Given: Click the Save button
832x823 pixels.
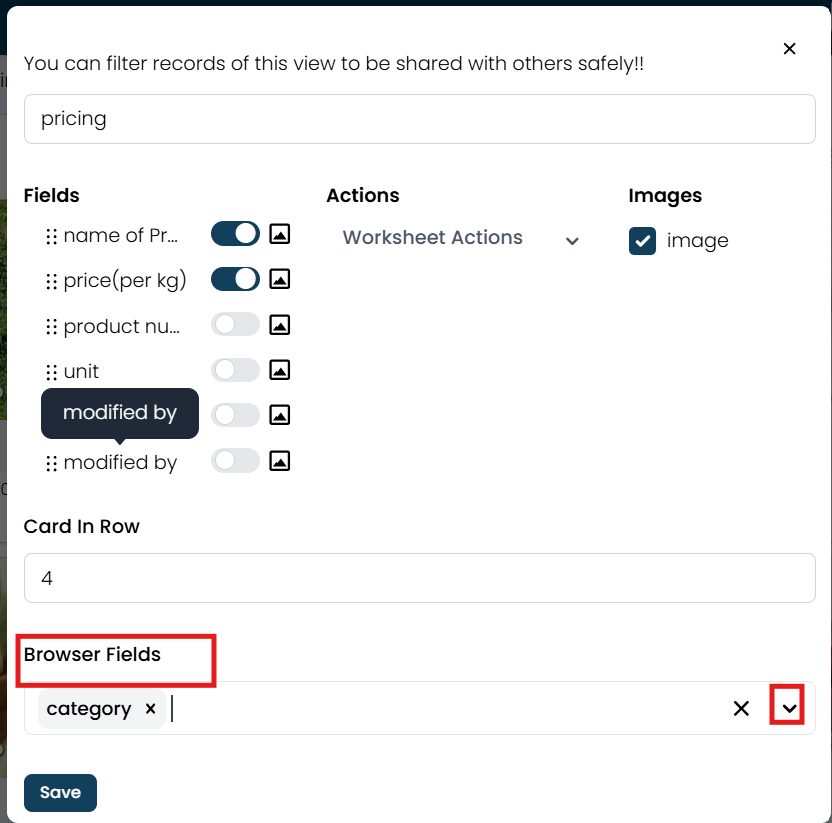Looking at the screenshot, I should (x=60, y=793).
